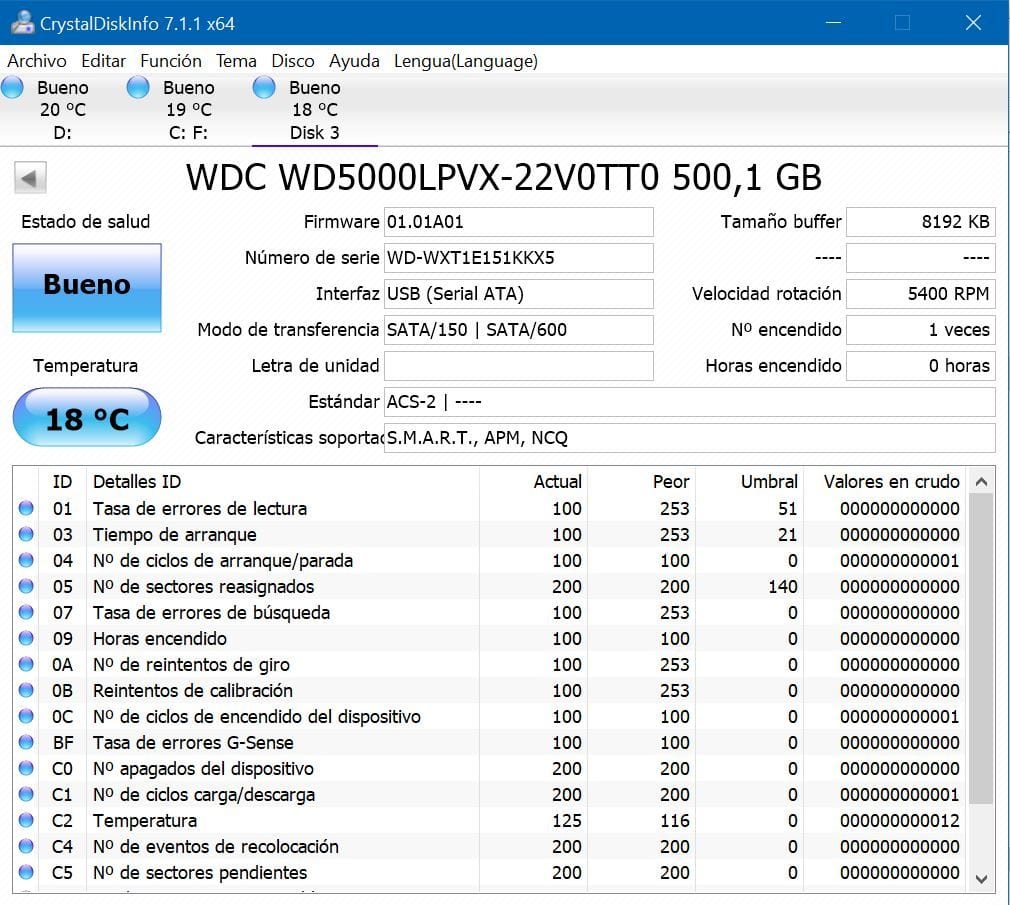Click the buffer size field 8192 KB
The width and height of the screenshot is (1010, 905).
point(921,222)
